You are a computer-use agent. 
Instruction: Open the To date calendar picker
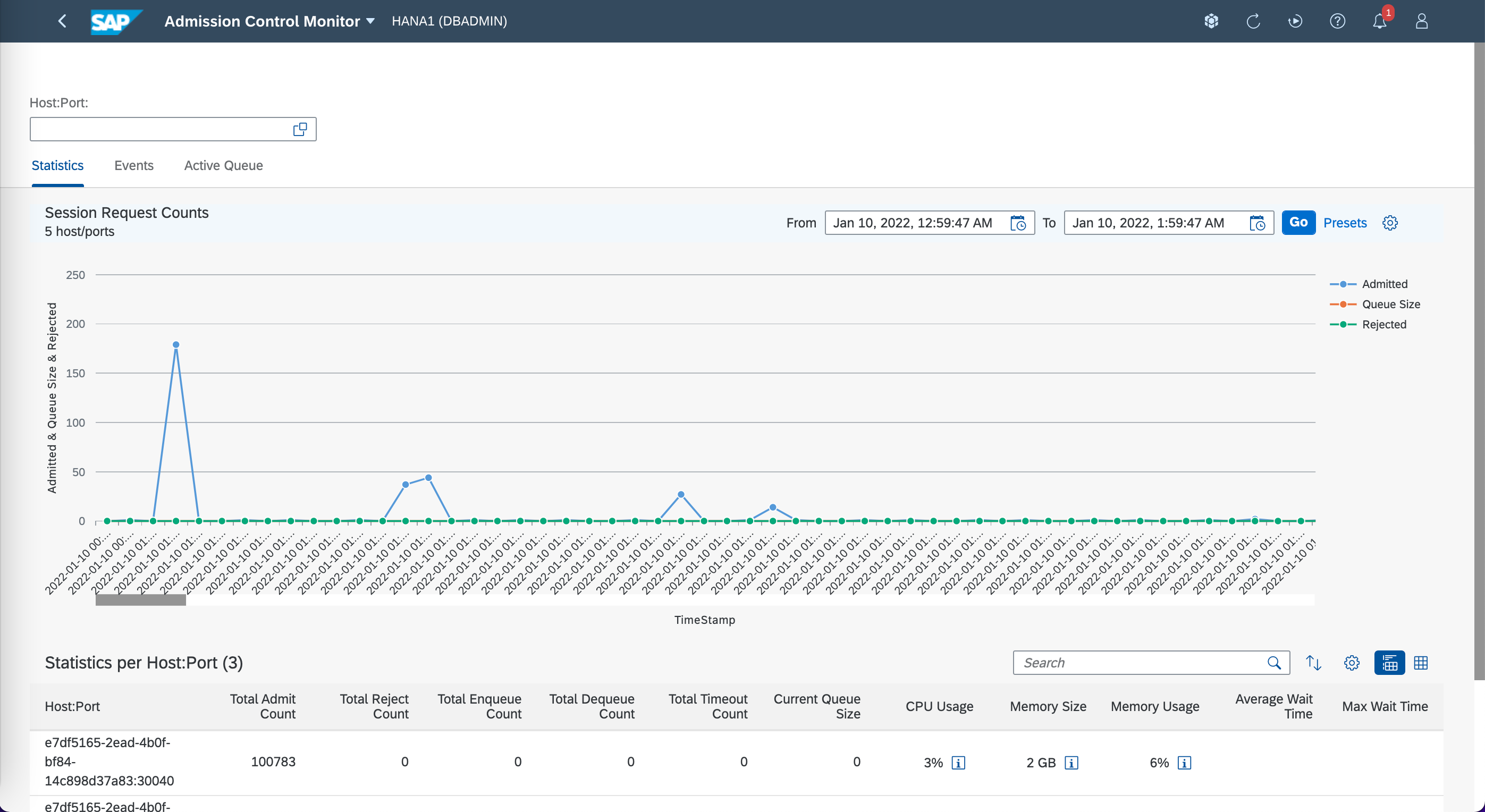1258,223
